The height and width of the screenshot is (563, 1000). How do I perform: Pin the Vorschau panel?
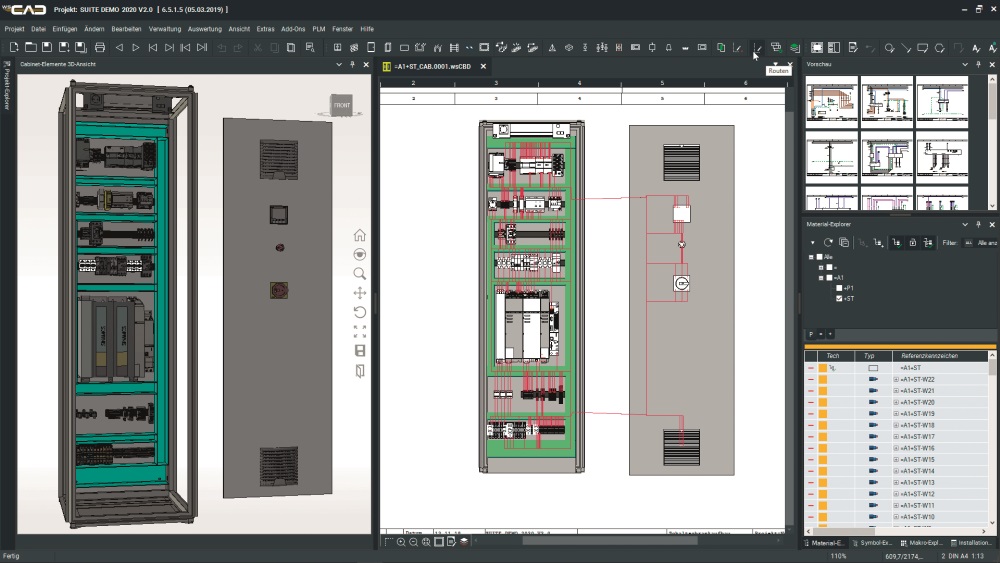(x=978, y=64)
